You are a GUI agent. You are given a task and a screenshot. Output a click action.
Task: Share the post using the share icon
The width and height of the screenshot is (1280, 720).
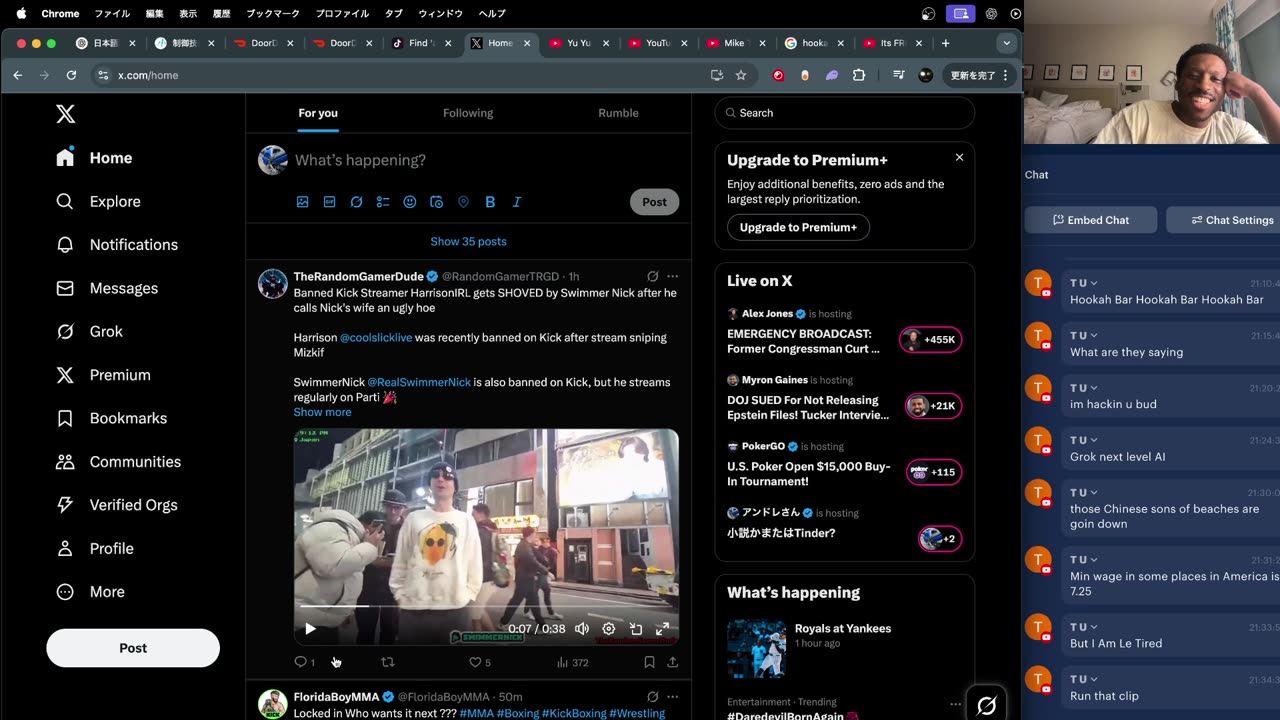coord(672,662)
